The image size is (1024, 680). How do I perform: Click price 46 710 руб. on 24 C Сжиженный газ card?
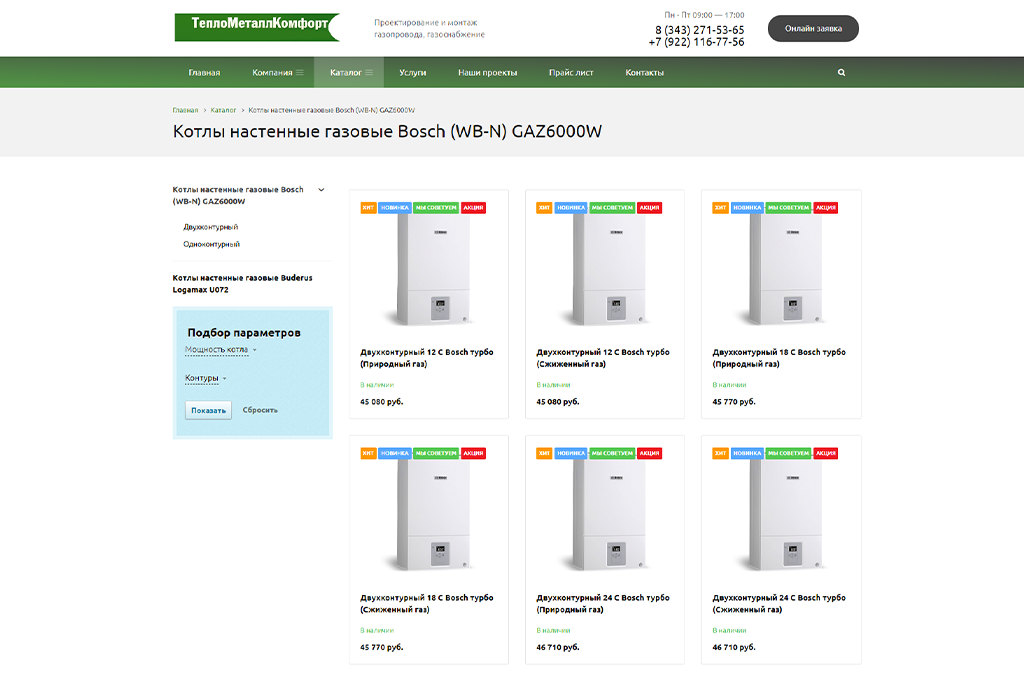pyautogui.click(x=734, y=647)
